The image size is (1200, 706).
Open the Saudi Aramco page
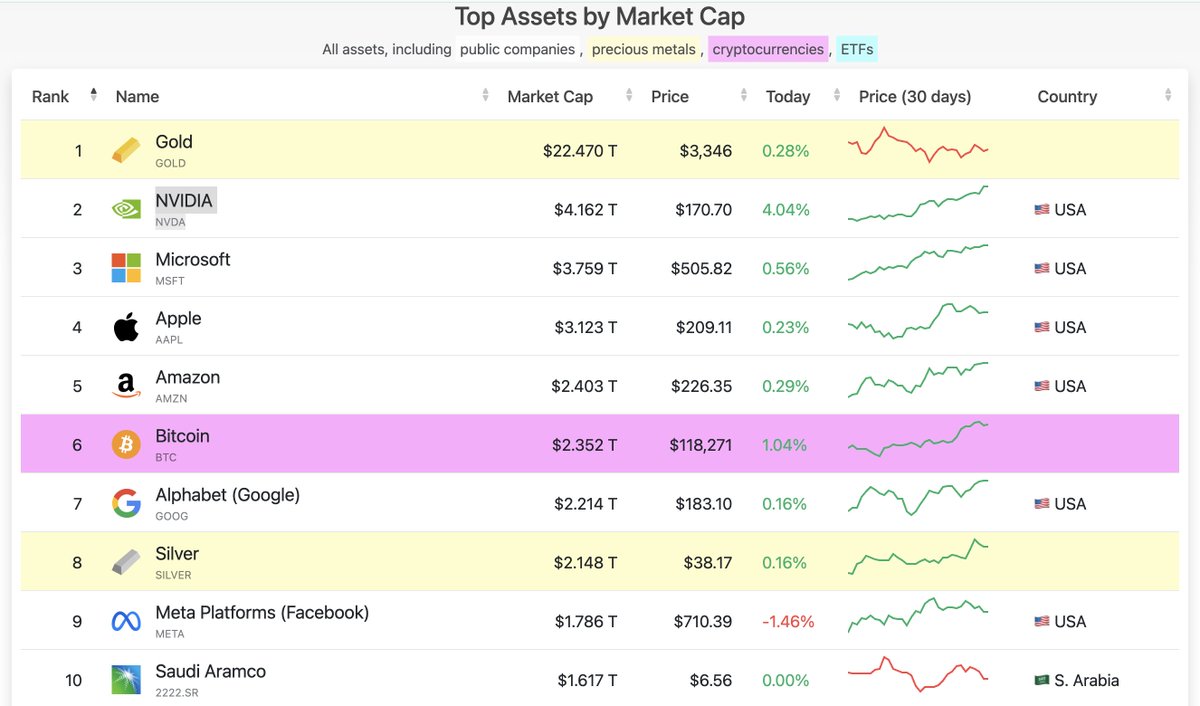point(211,671)
